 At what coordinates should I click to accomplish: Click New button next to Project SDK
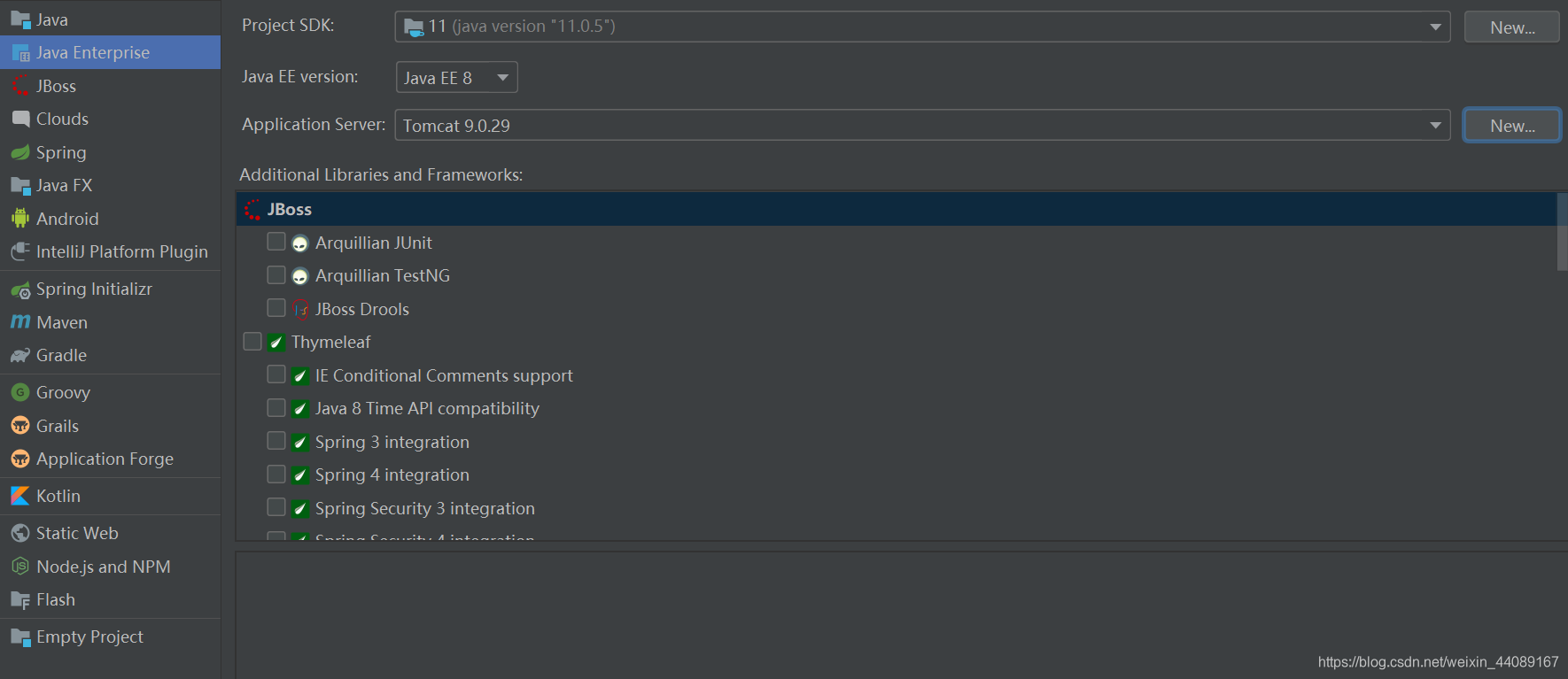[x=1512, y=27]
